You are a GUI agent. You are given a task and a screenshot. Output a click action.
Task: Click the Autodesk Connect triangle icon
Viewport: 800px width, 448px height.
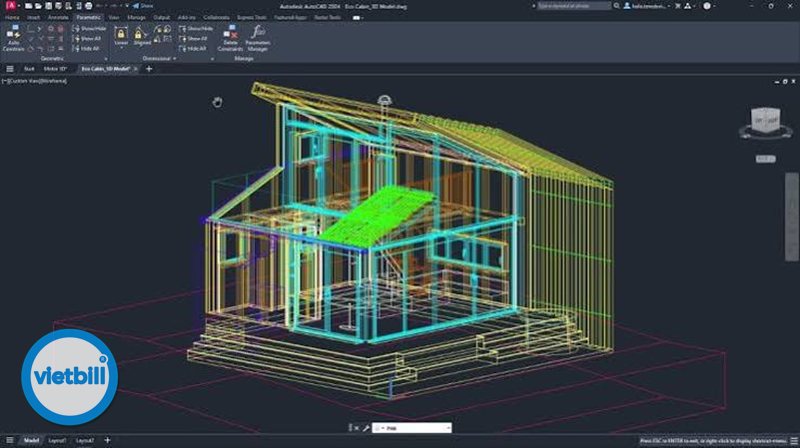pos(688,6)
